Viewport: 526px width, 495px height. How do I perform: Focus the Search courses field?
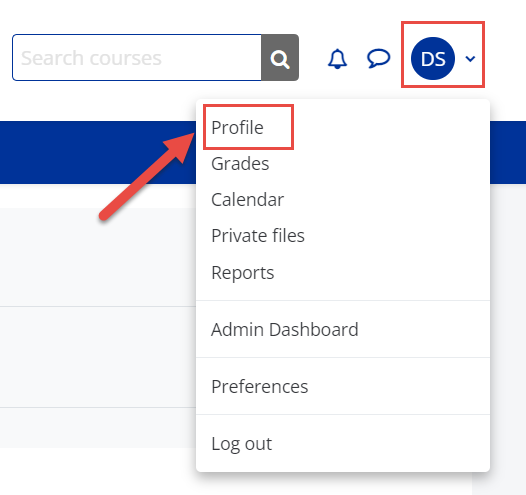(x=137, y=57)
